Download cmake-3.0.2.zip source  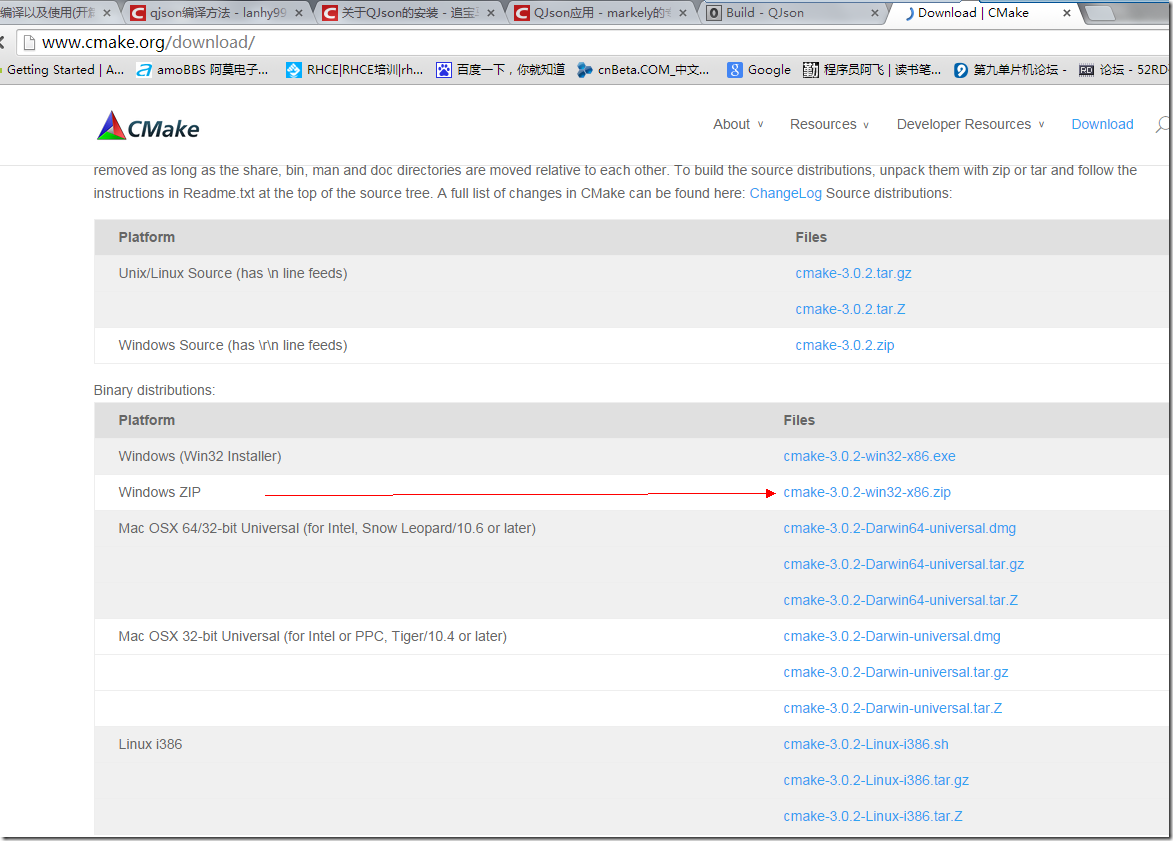[845, 345]
